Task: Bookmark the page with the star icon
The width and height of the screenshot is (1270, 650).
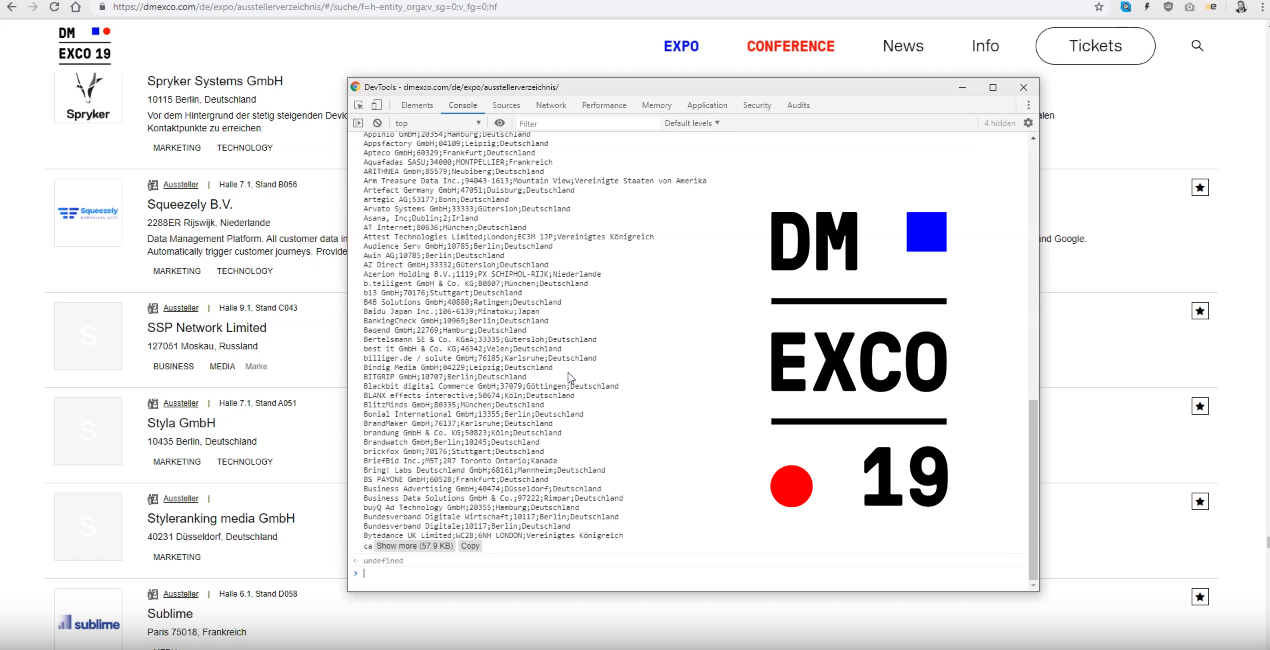Action: point(1099,6)
